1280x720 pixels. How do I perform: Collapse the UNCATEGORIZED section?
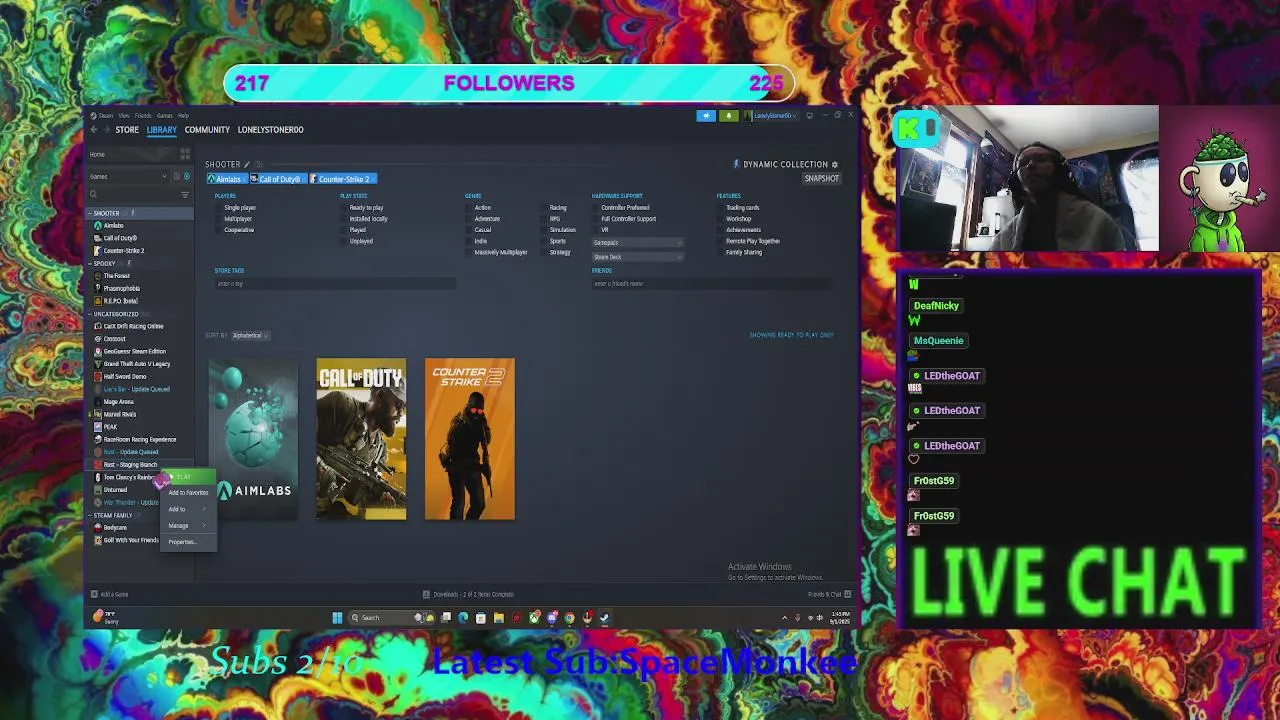(90, 315)
